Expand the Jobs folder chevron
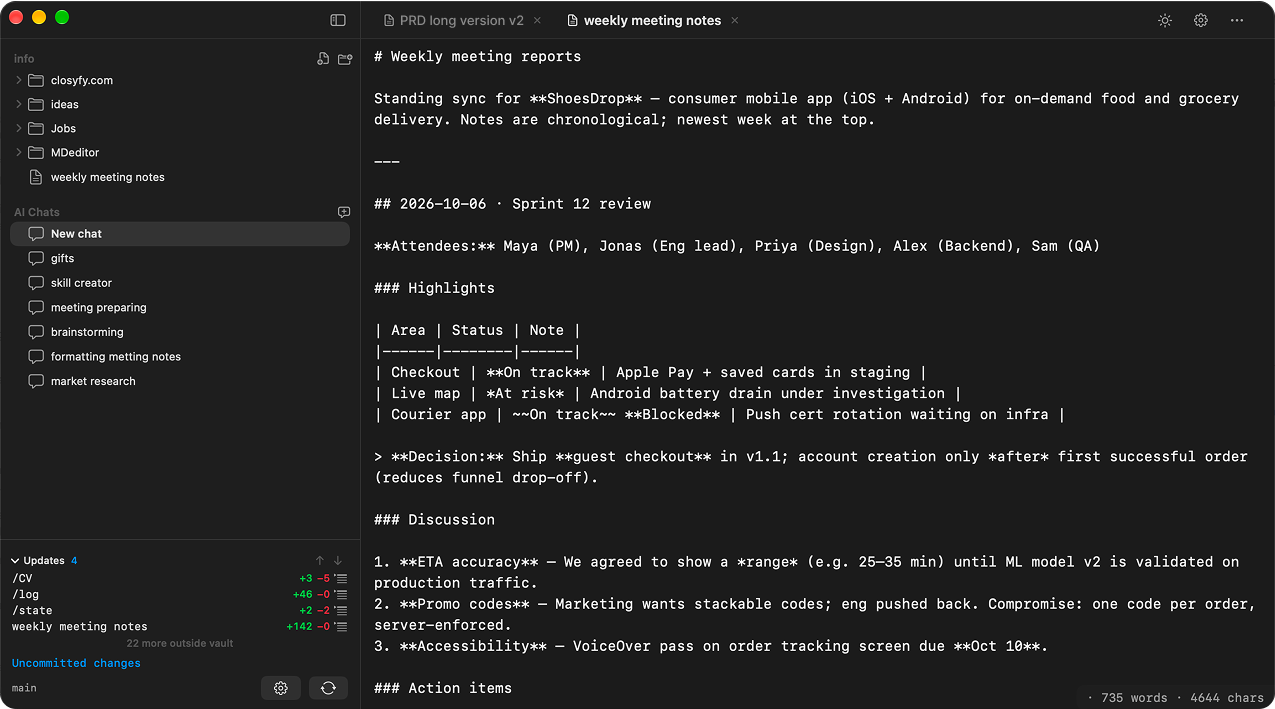This screenshot has width=1275, height=709. point(19,128)
